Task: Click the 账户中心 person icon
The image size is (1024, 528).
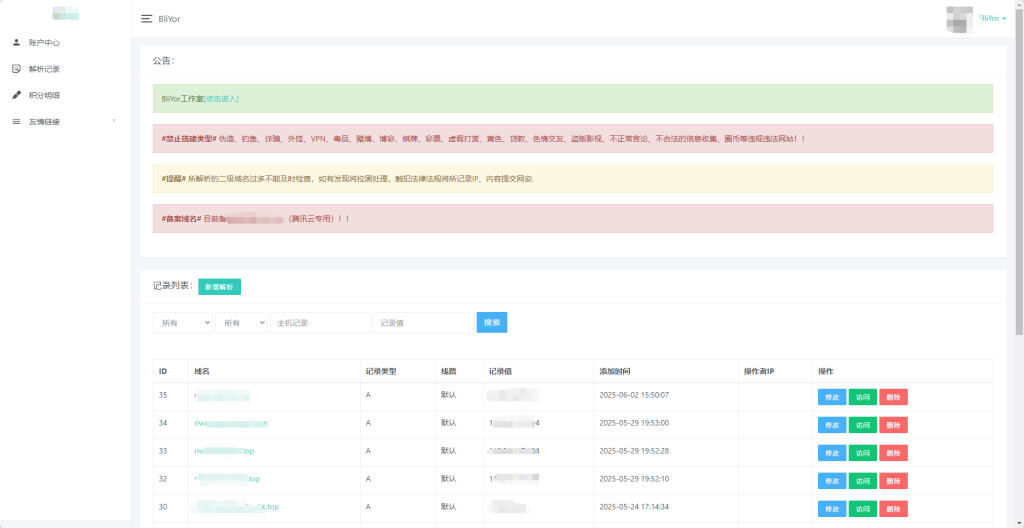Action: tap(16, 43)
